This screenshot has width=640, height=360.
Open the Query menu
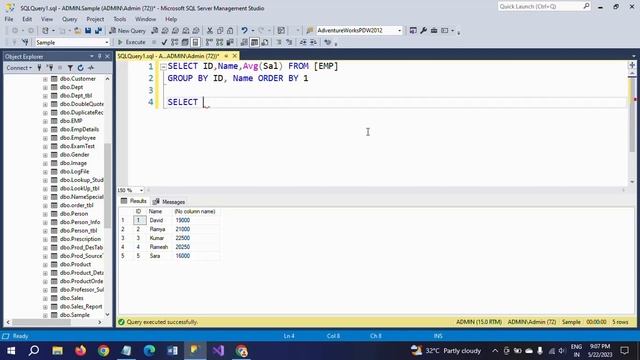(x=69, y=19)
